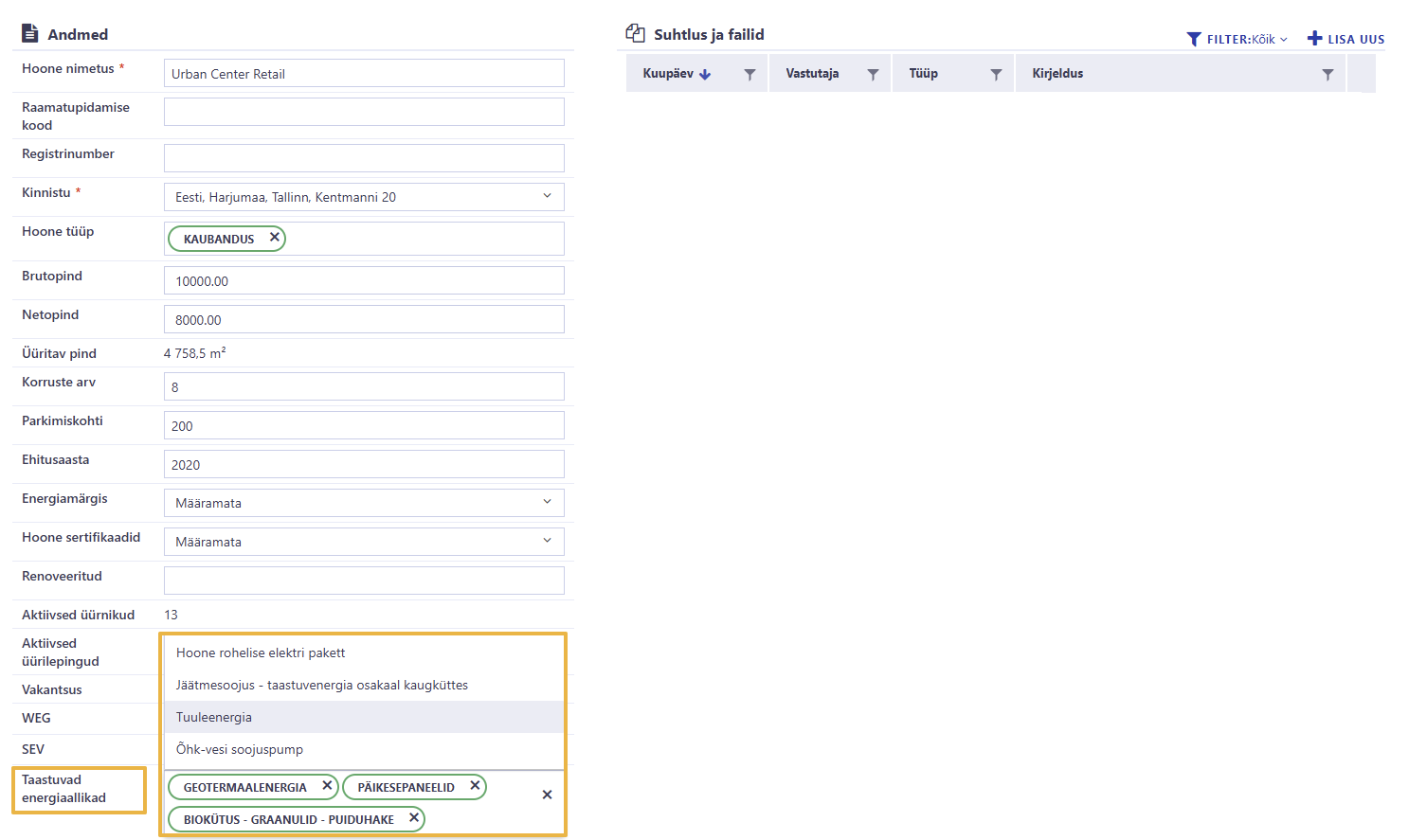Open filter for Tüüp column
1409x840 pixels.
point(996,74)
